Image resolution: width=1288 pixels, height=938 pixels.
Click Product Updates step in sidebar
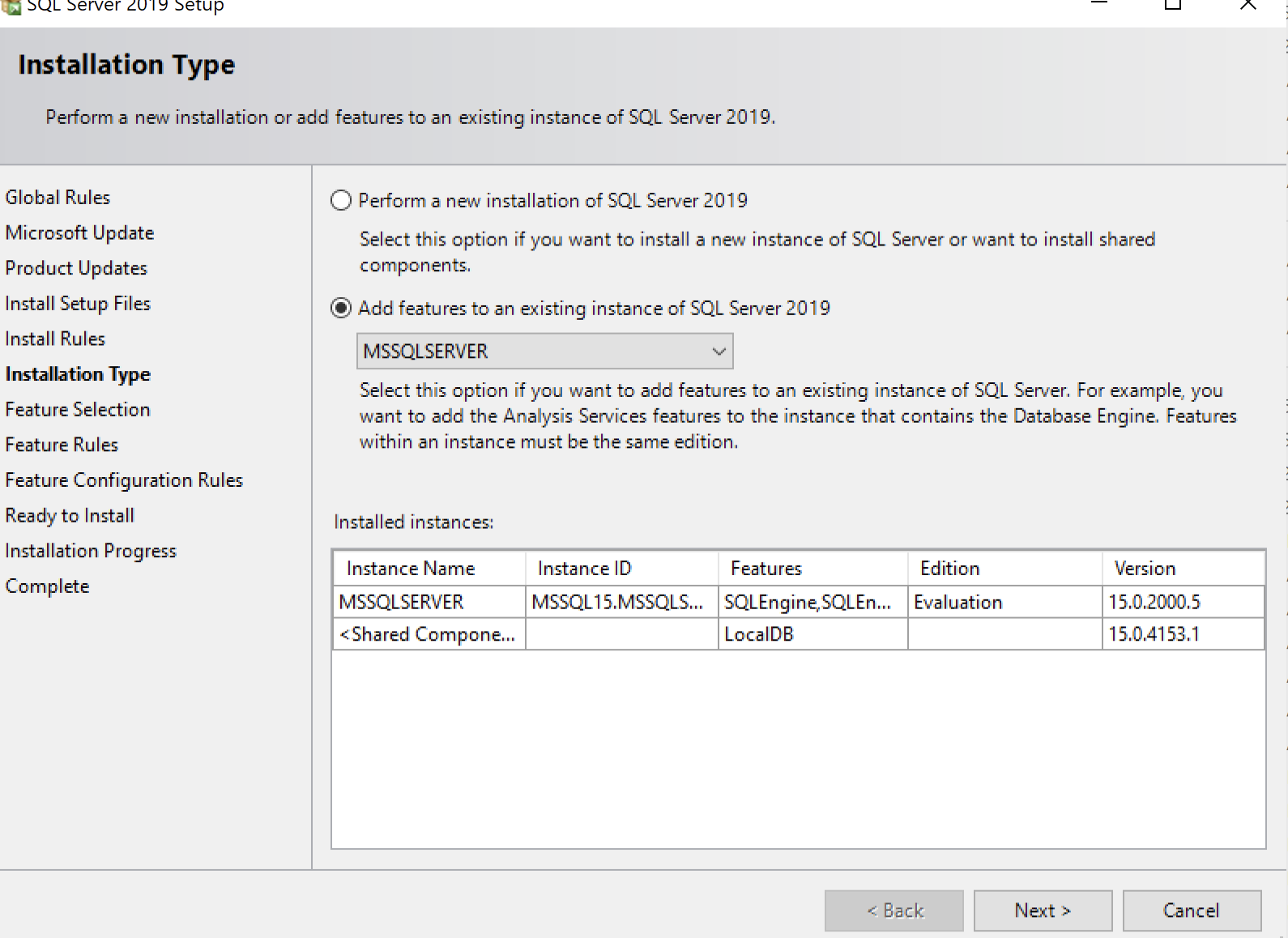76,268
